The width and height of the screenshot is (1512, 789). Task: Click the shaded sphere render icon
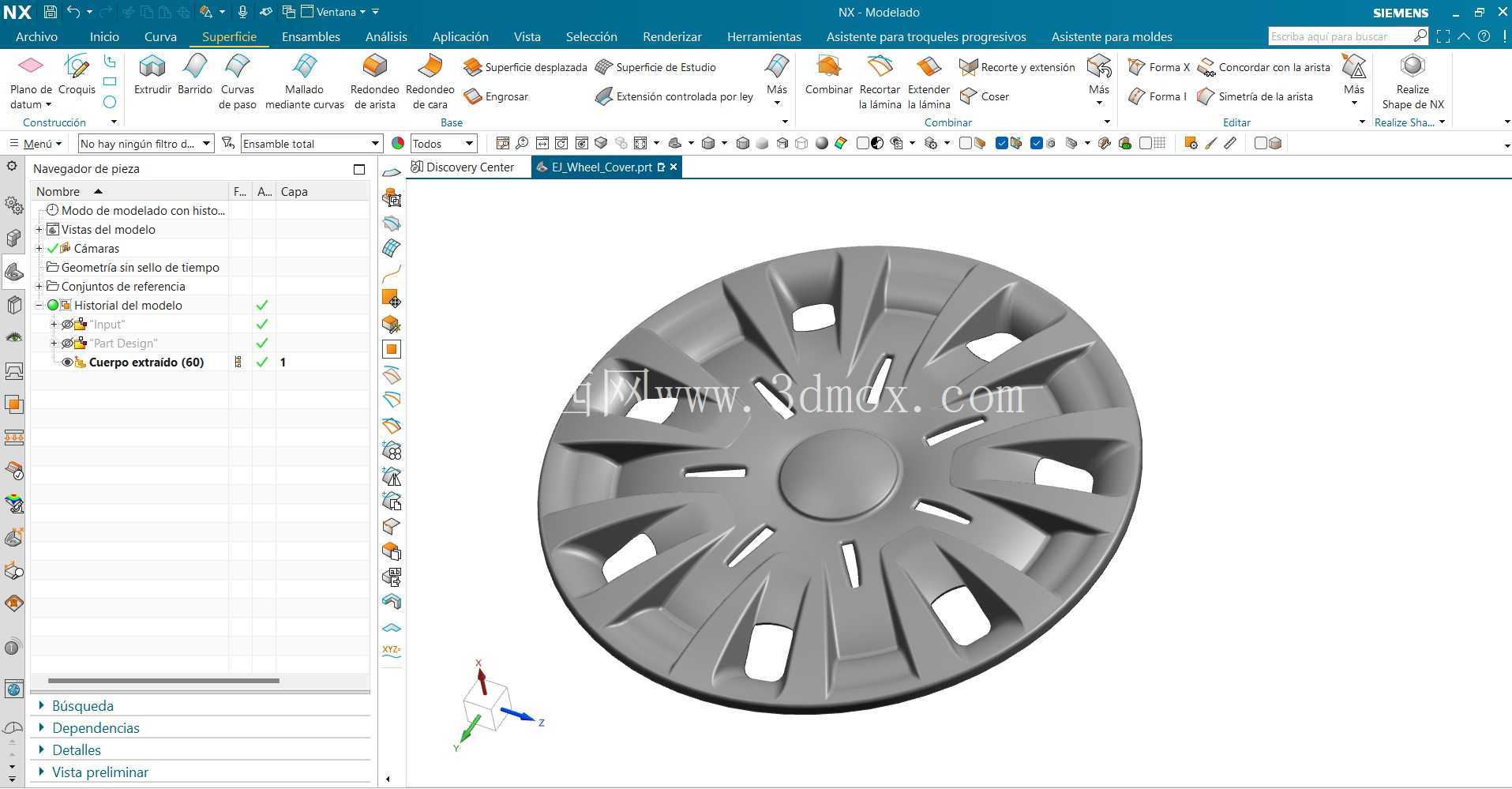(x=822, y=143)
